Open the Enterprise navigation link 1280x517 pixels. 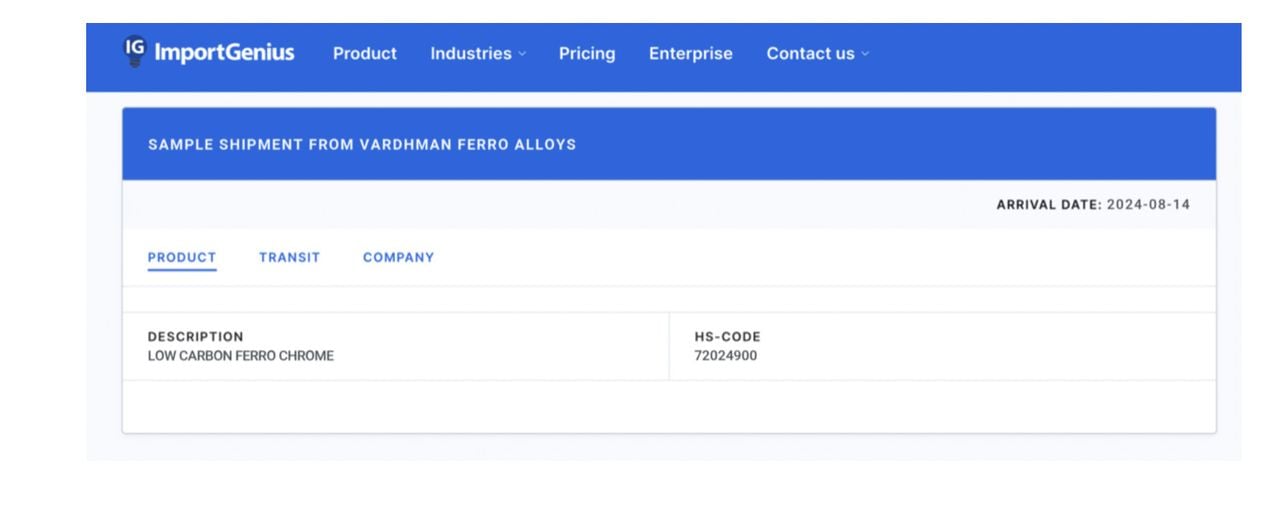pos(690,54)
